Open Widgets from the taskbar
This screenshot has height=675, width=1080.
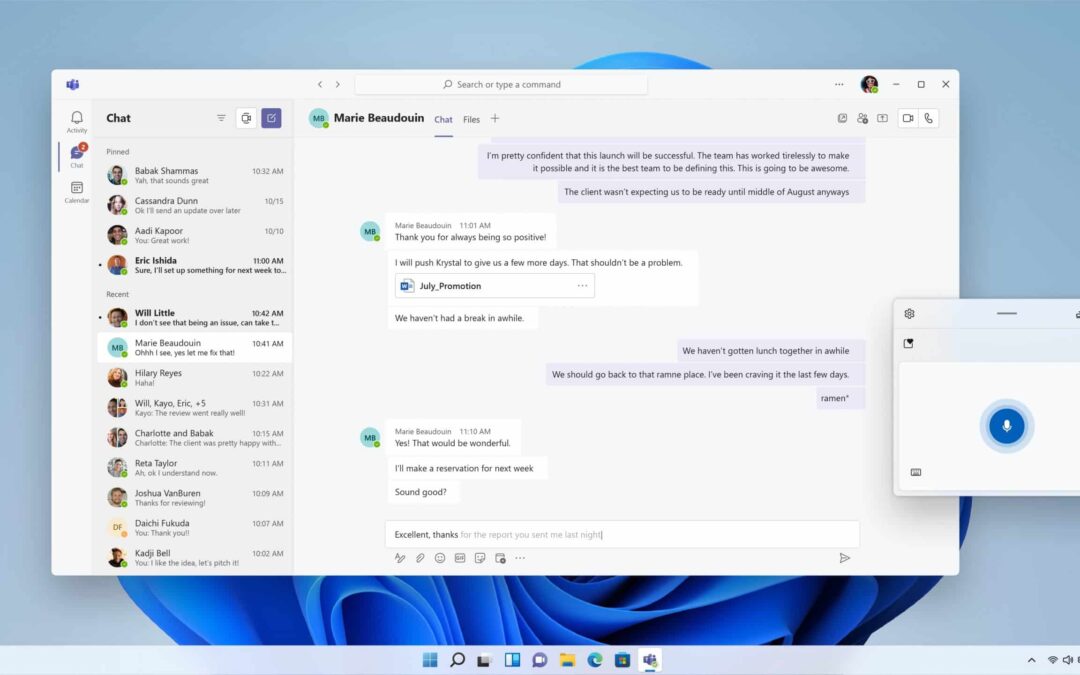pyautogui.click(x=512, y=660)
